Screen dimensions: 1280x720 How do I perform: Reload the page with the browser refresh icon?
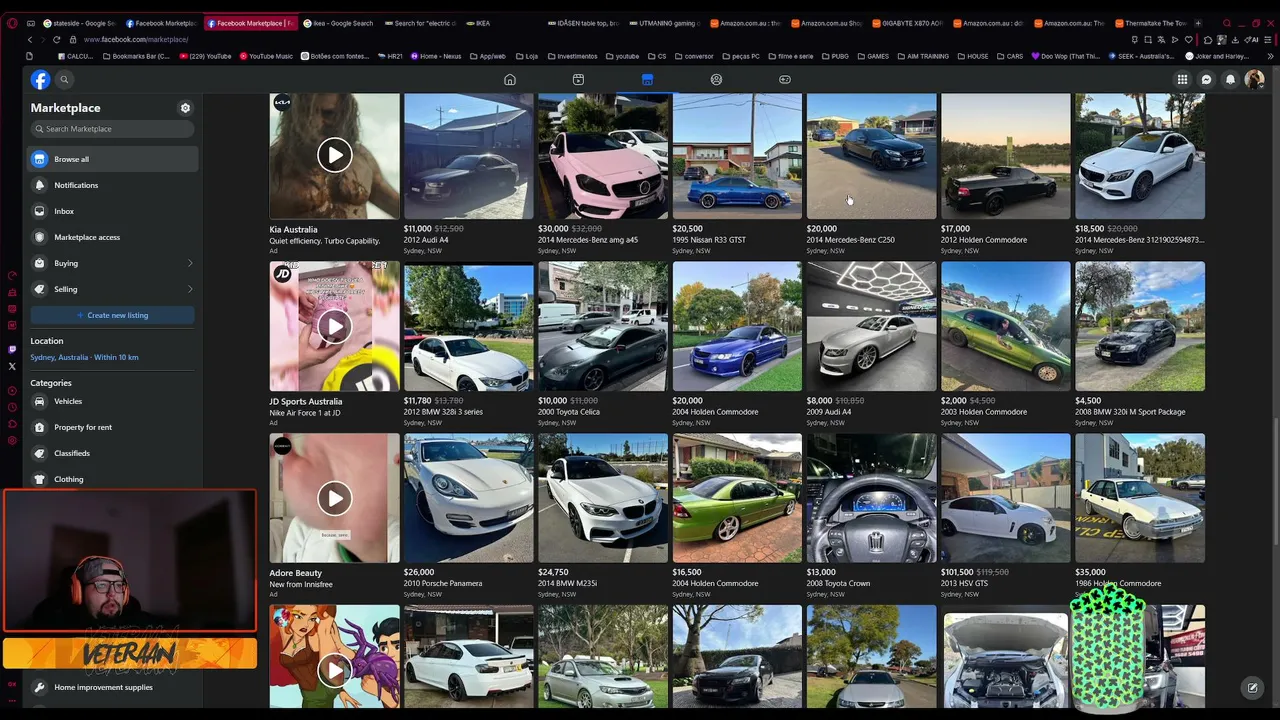coord(56,39)
